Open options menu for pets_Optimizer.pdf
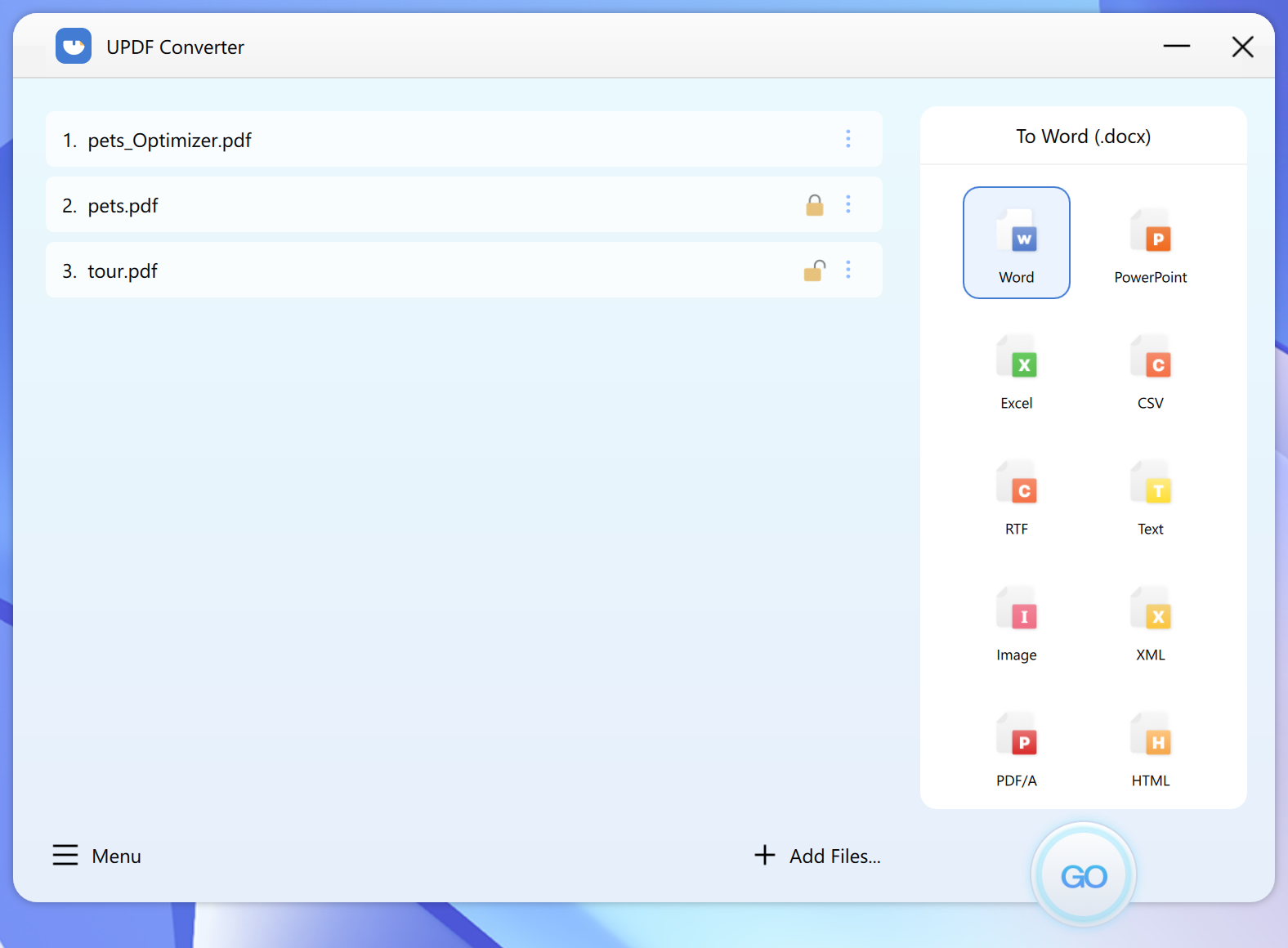Image resolution: width=1288 pixels, height=948 pixels. (x=848, y=139)
